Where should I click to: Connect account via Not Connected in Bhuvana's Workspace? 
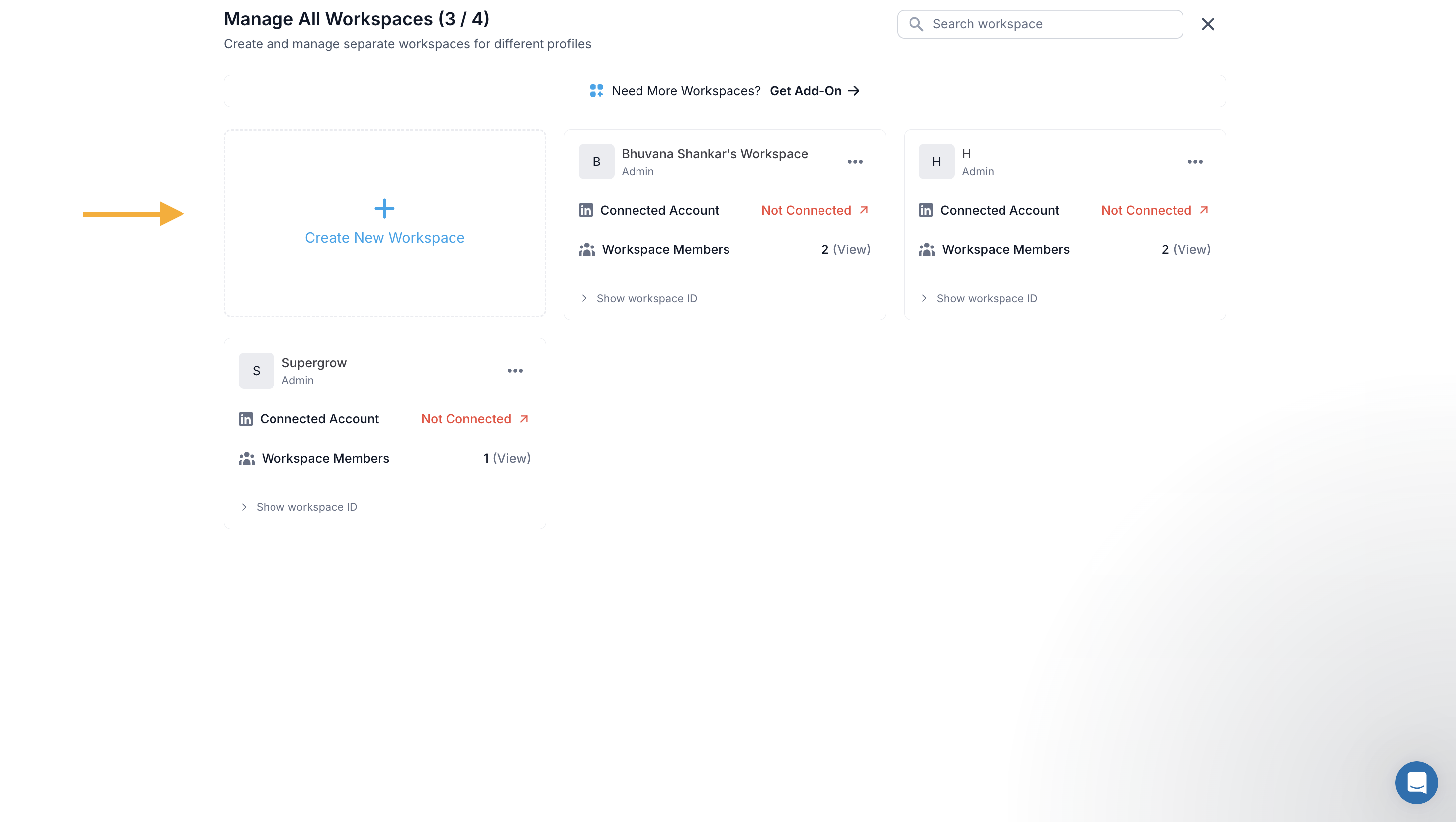point(815,210)
